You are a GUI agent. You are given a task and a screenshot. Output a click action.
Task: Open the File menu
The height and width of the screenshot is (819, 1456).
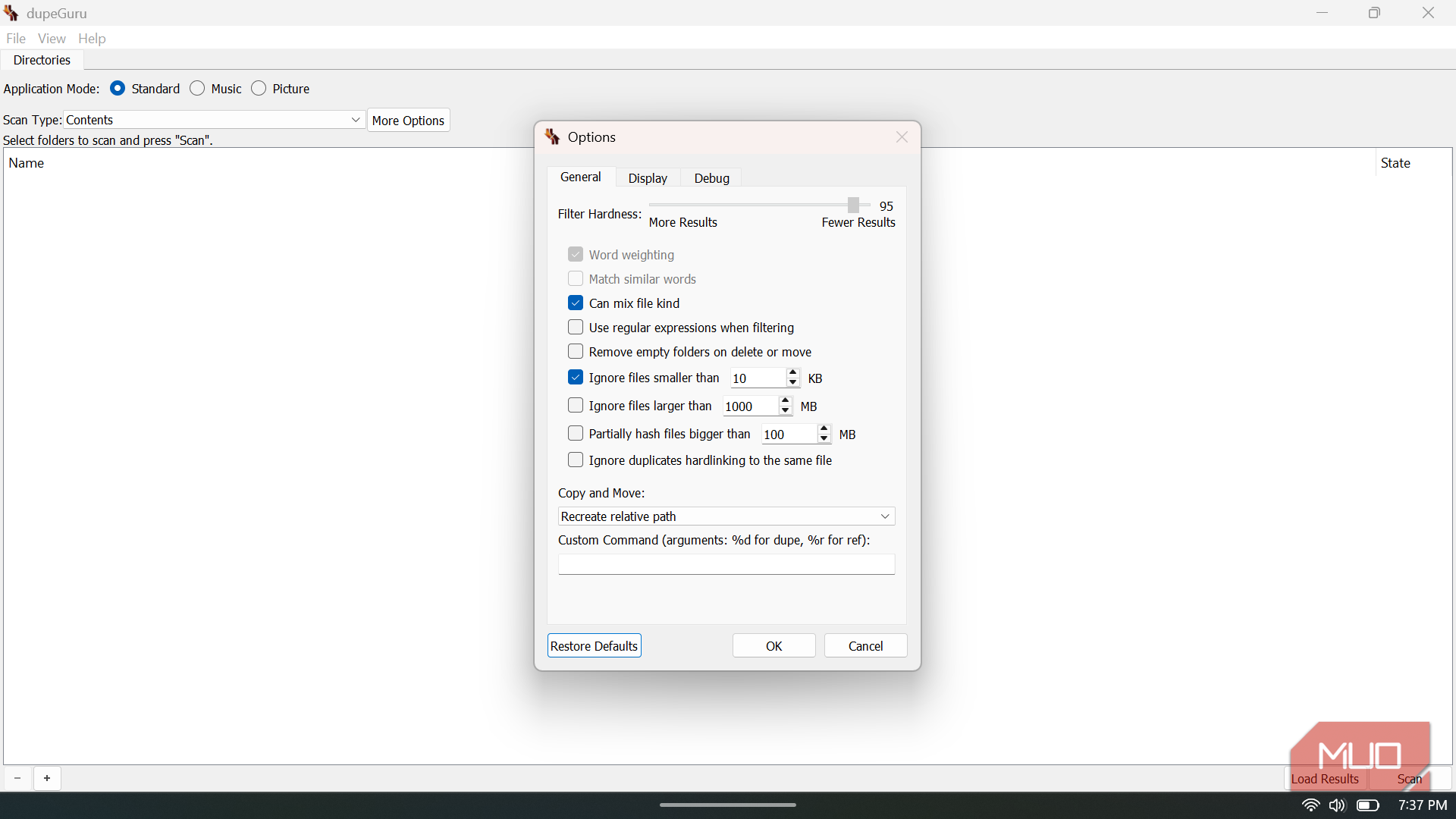[x=16, y=39]
